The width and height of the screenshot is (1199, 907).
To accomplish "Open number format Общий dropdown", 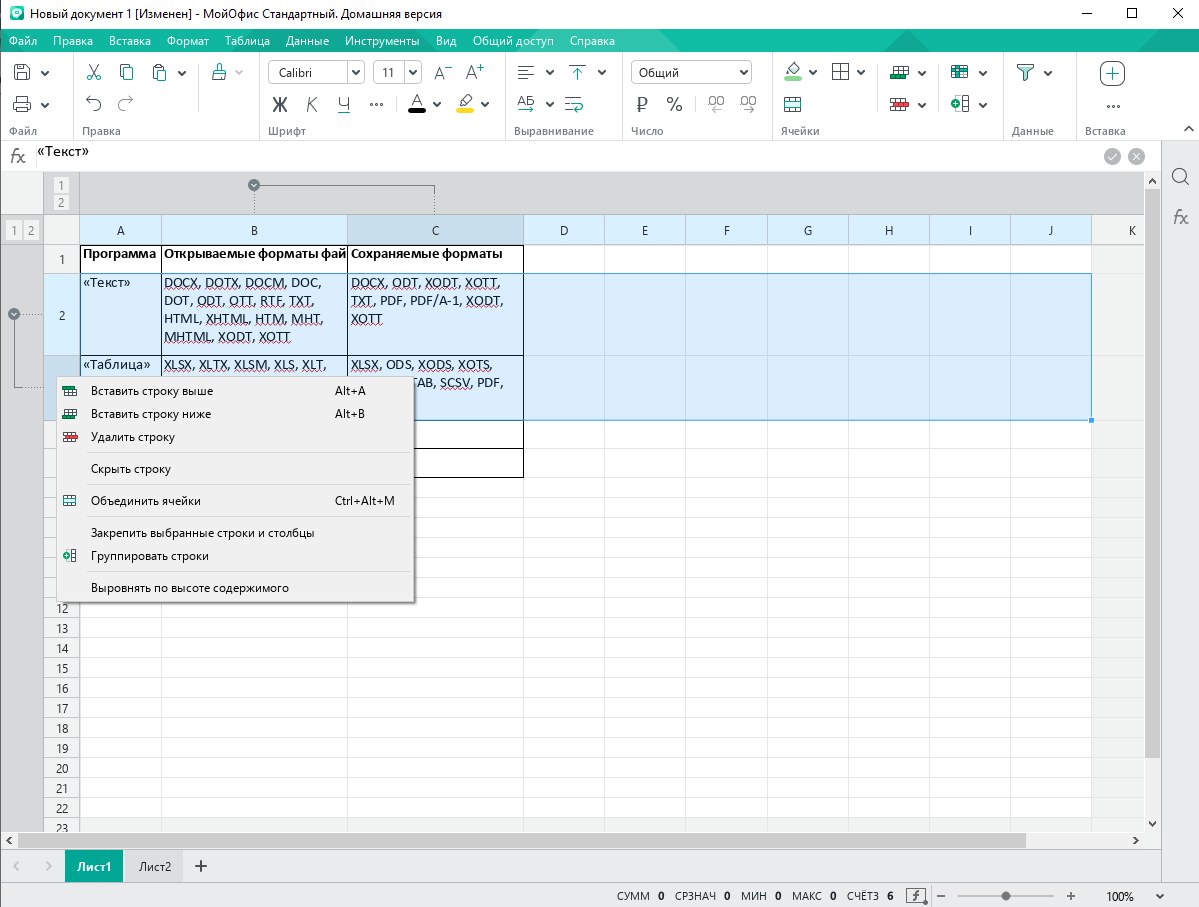I will [x=692, y=73].
